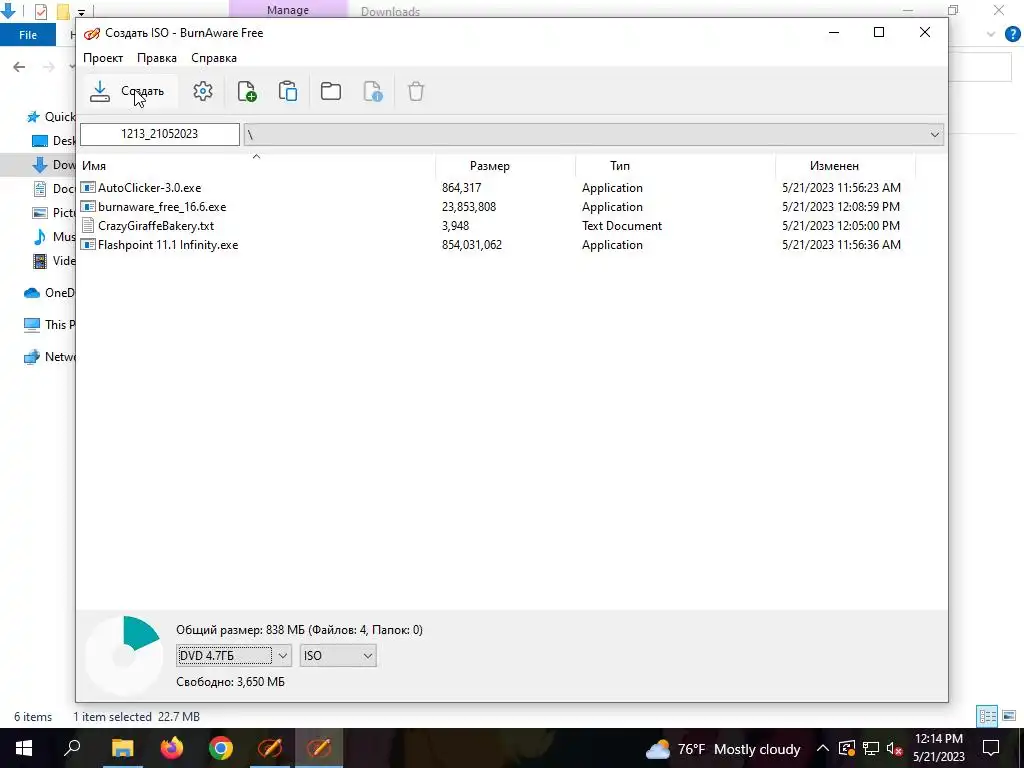Launch Chrome from the taskbar
Viewport: 1024px width, 768px height.
(x=221, y=748)
